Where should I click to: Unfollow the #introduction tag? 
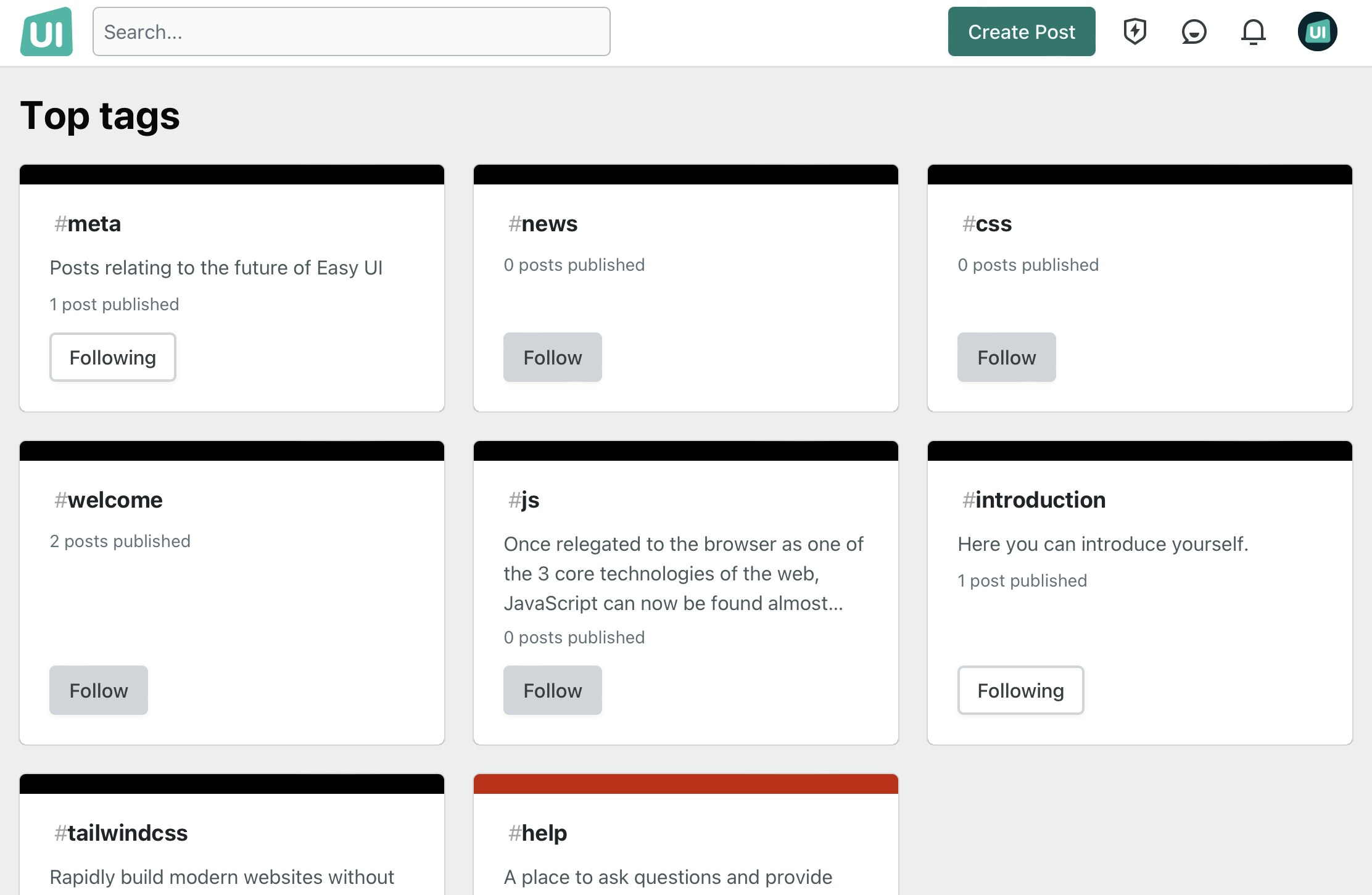click(x=1020, y=690)
